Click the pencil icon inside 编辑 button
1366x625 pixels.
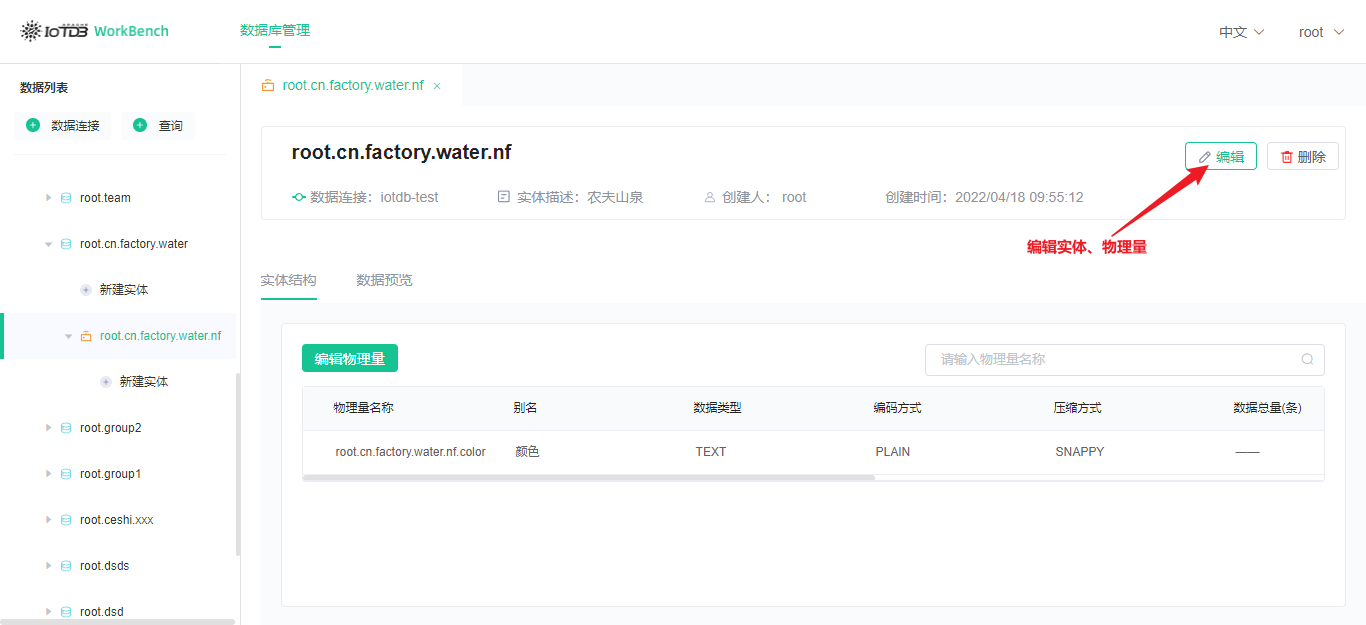[x=1205, y=155]
